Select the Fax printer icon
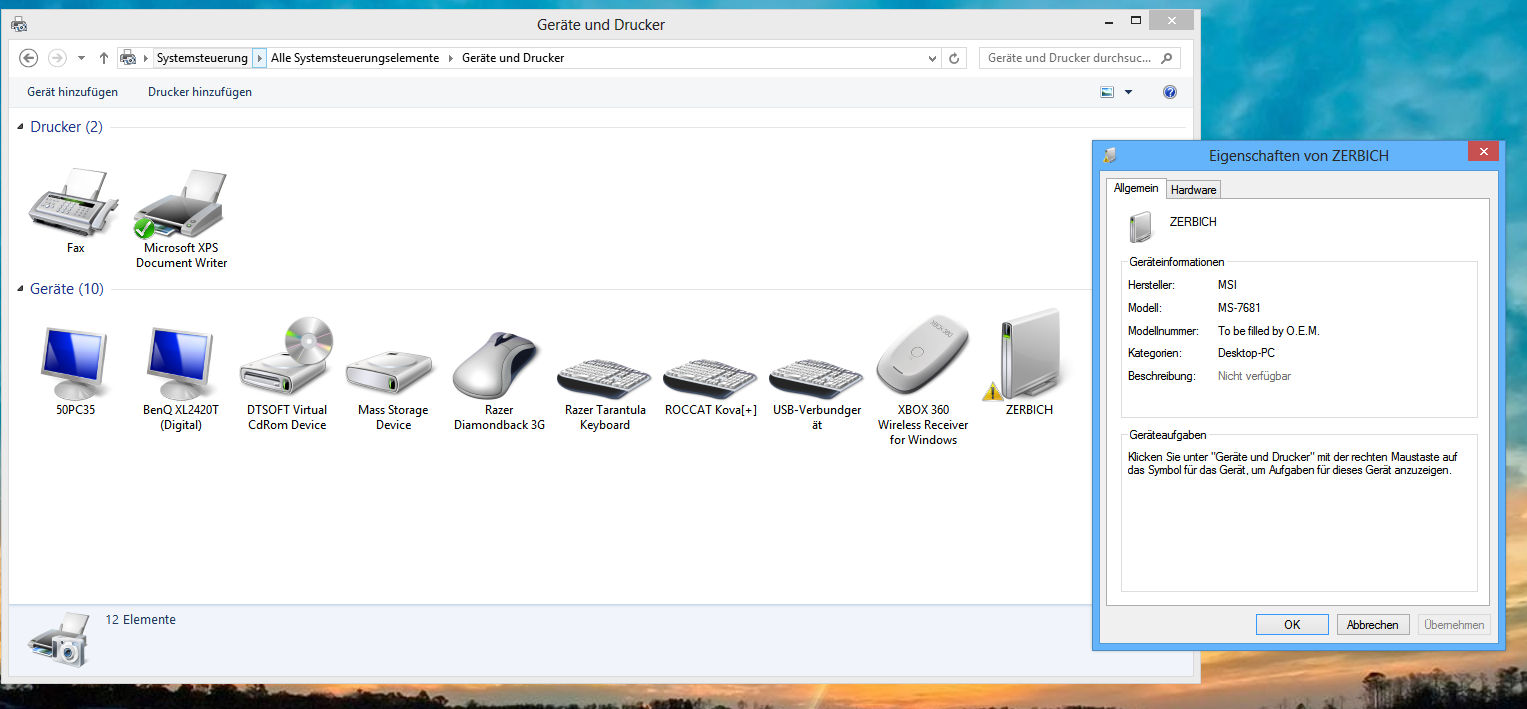Viewport: 1527px width, 709px height. [75, 203]
